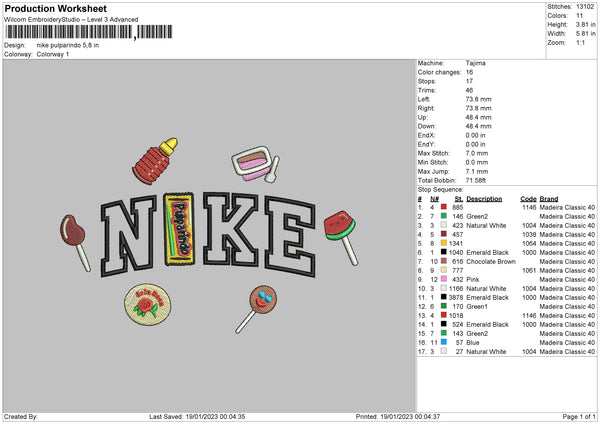Click the embroidered letter K outline
Image resolution: width=600 pixels, height=424 pixels.
coord(231,228)
